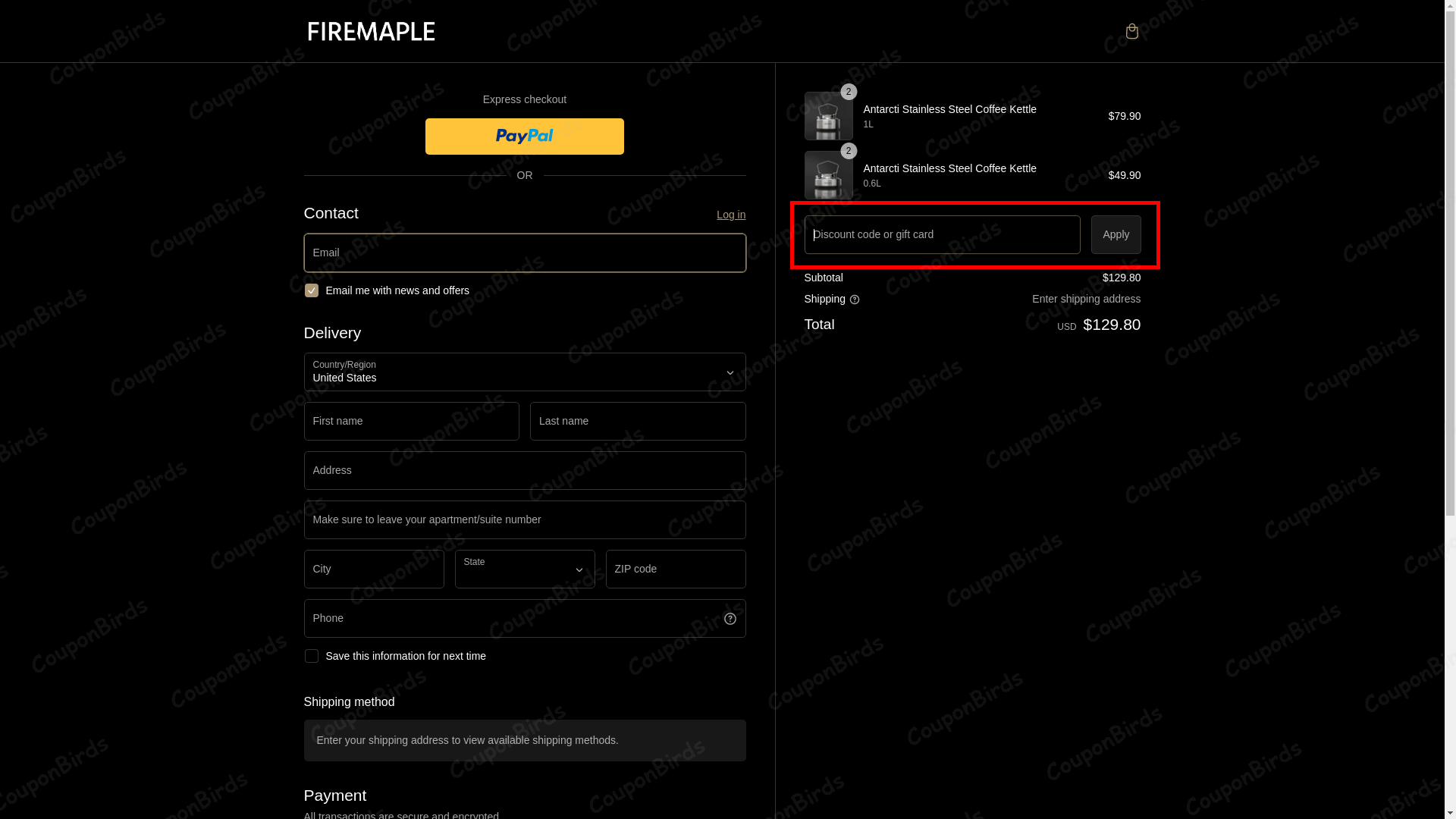Click the 1L Coffee Kettle thumbnail

tap(828, 116)
